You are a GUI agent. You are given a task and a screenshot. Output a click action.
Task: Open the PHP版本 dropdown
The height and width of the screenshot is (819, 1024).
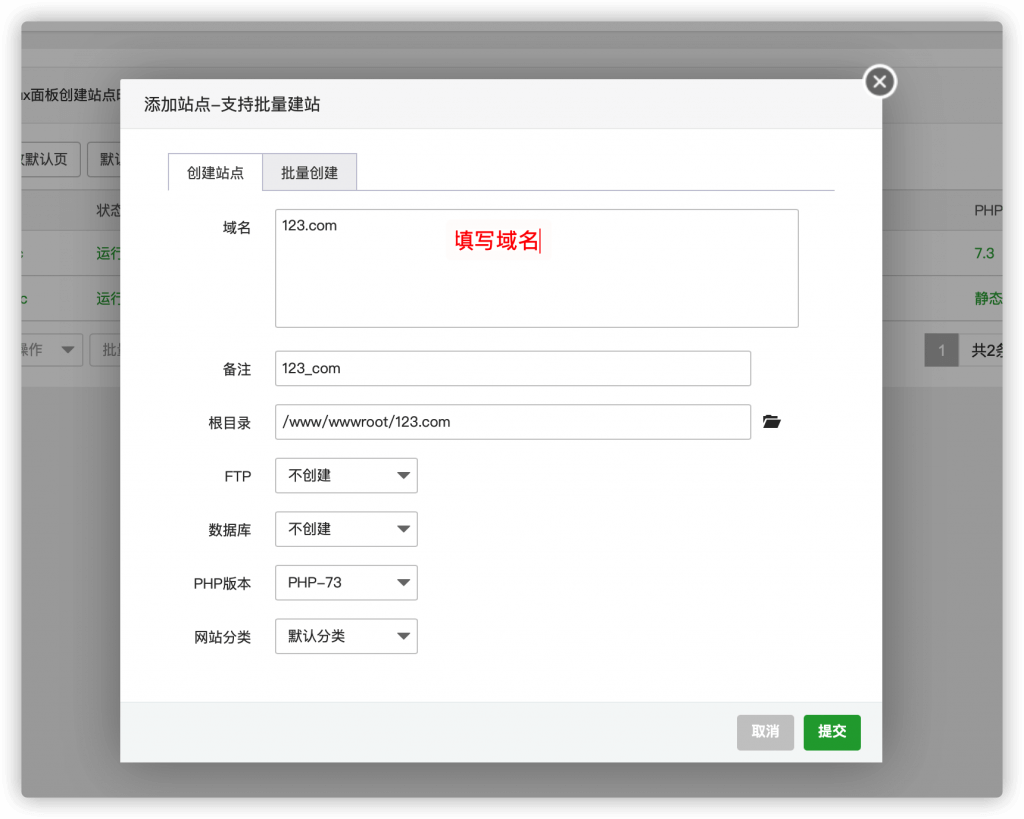coord(345,583)
